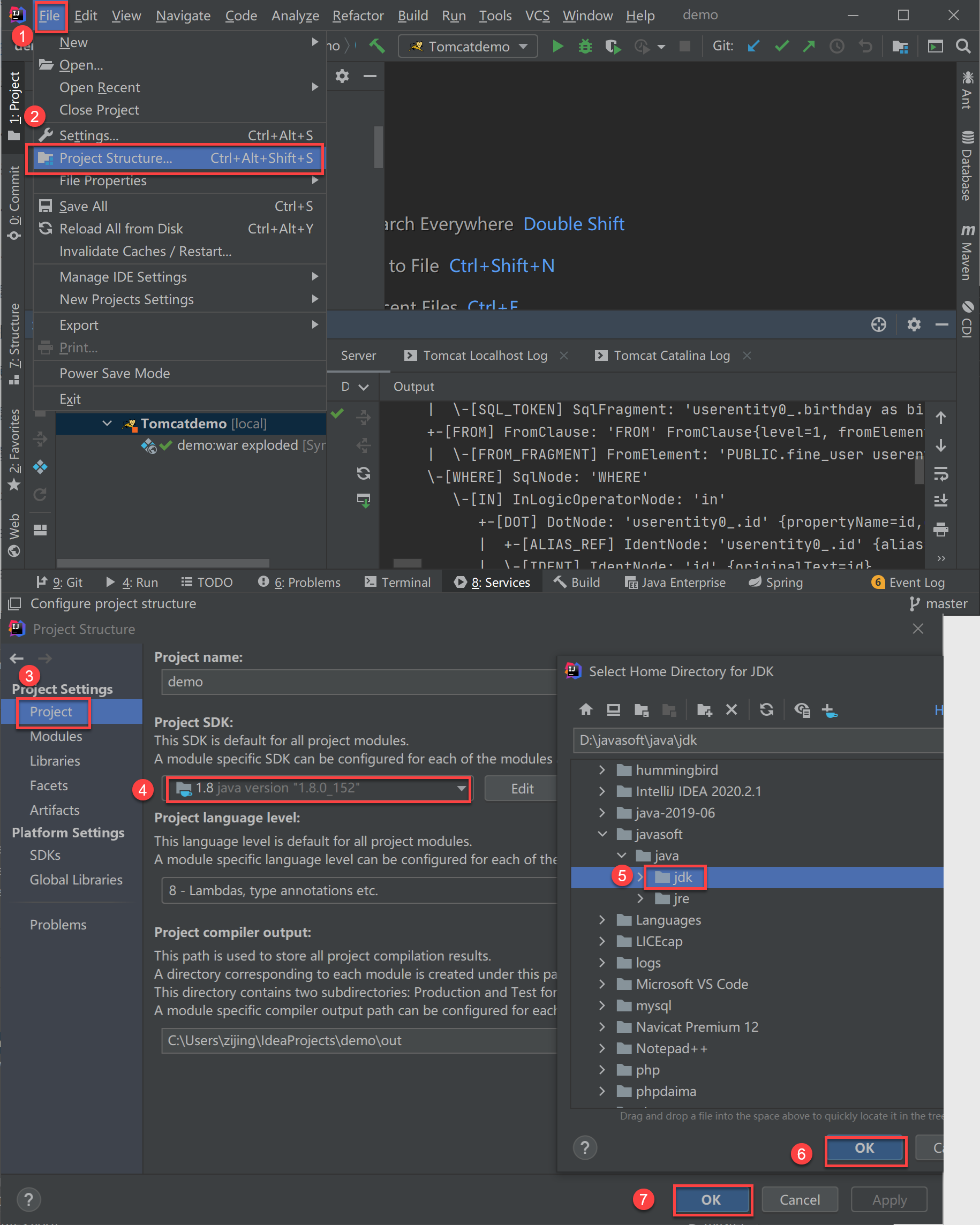The width and height of the screenshot is (980, 1225).
Task: Click the refresh icon in JDK dialog toolbar
Action: click(x=766, y=709)
